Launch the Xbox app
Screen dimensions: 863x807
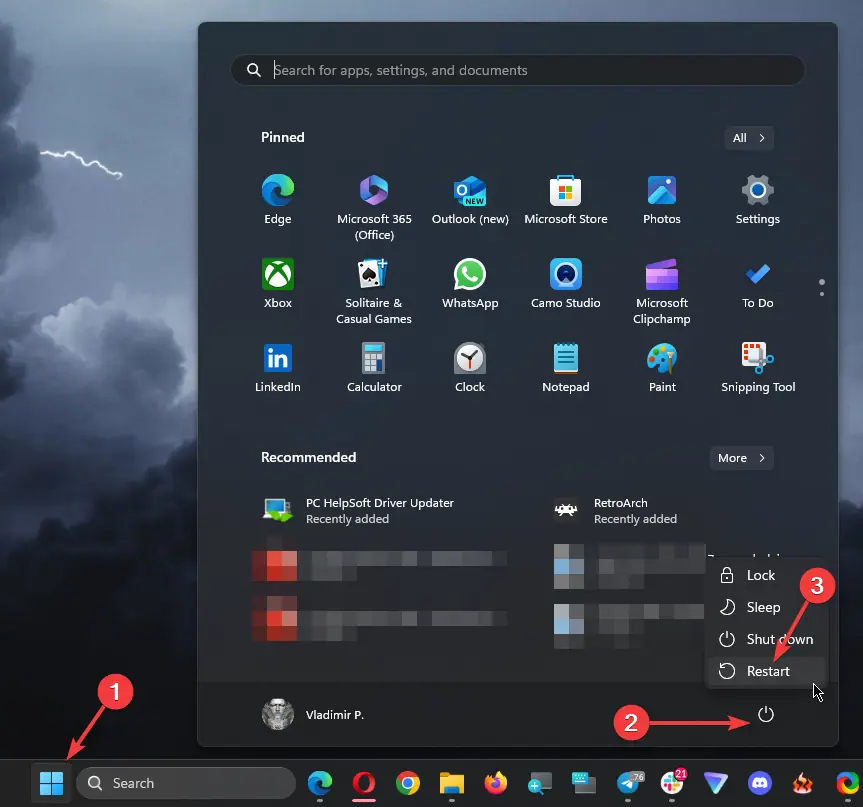(277, 283)
